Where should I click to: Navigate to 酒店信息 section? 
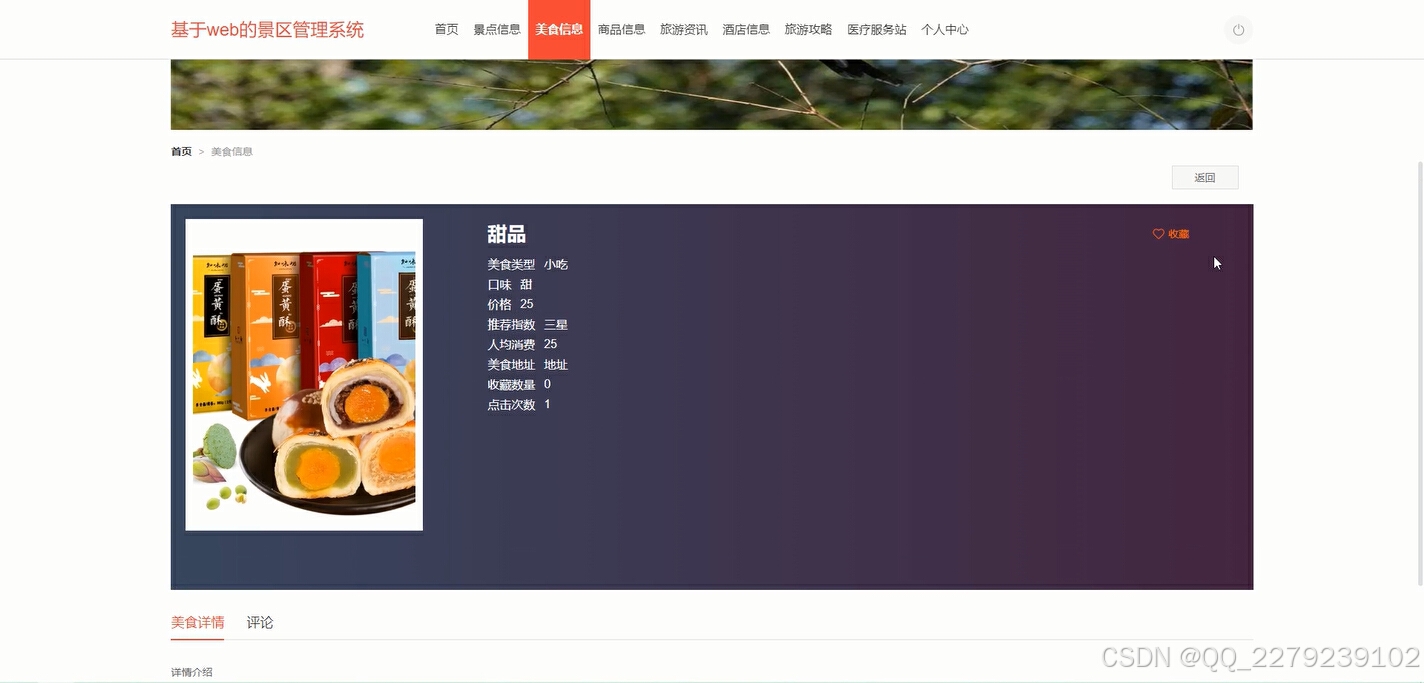coord(746,29)
